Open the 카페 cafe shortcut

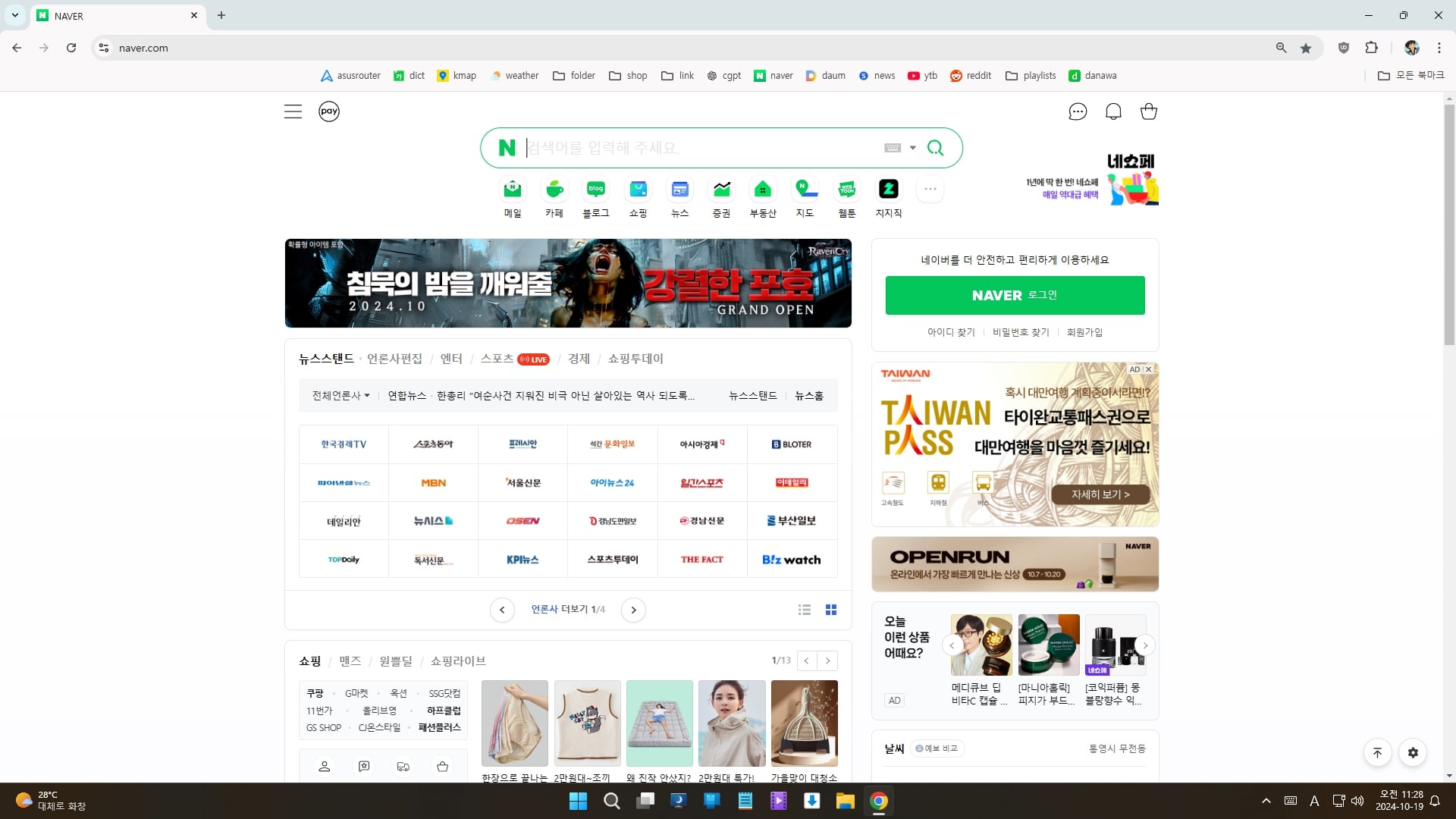click(x=554, y=197)
